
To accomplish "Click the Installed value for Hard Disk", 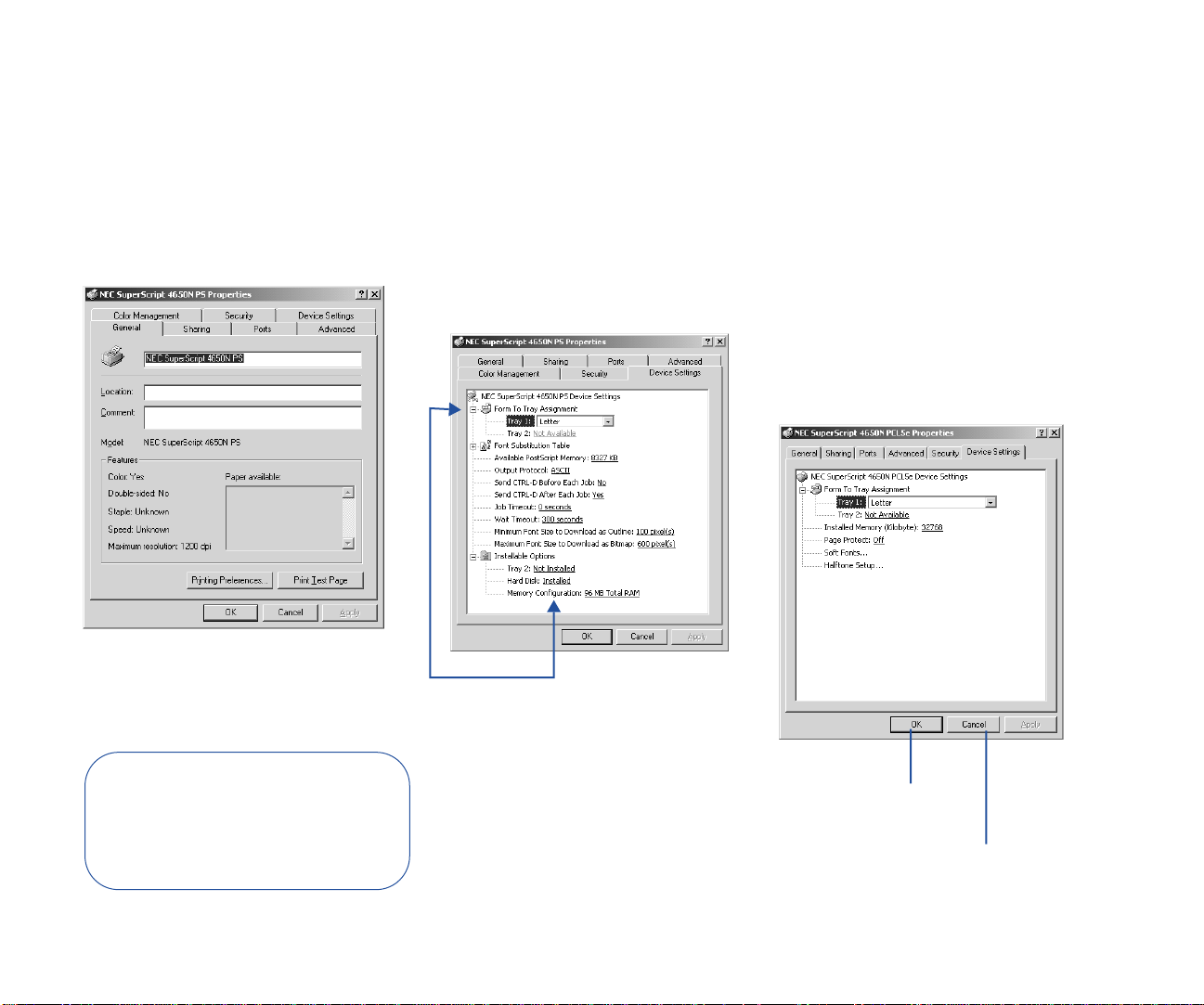I will coord(557,581).
